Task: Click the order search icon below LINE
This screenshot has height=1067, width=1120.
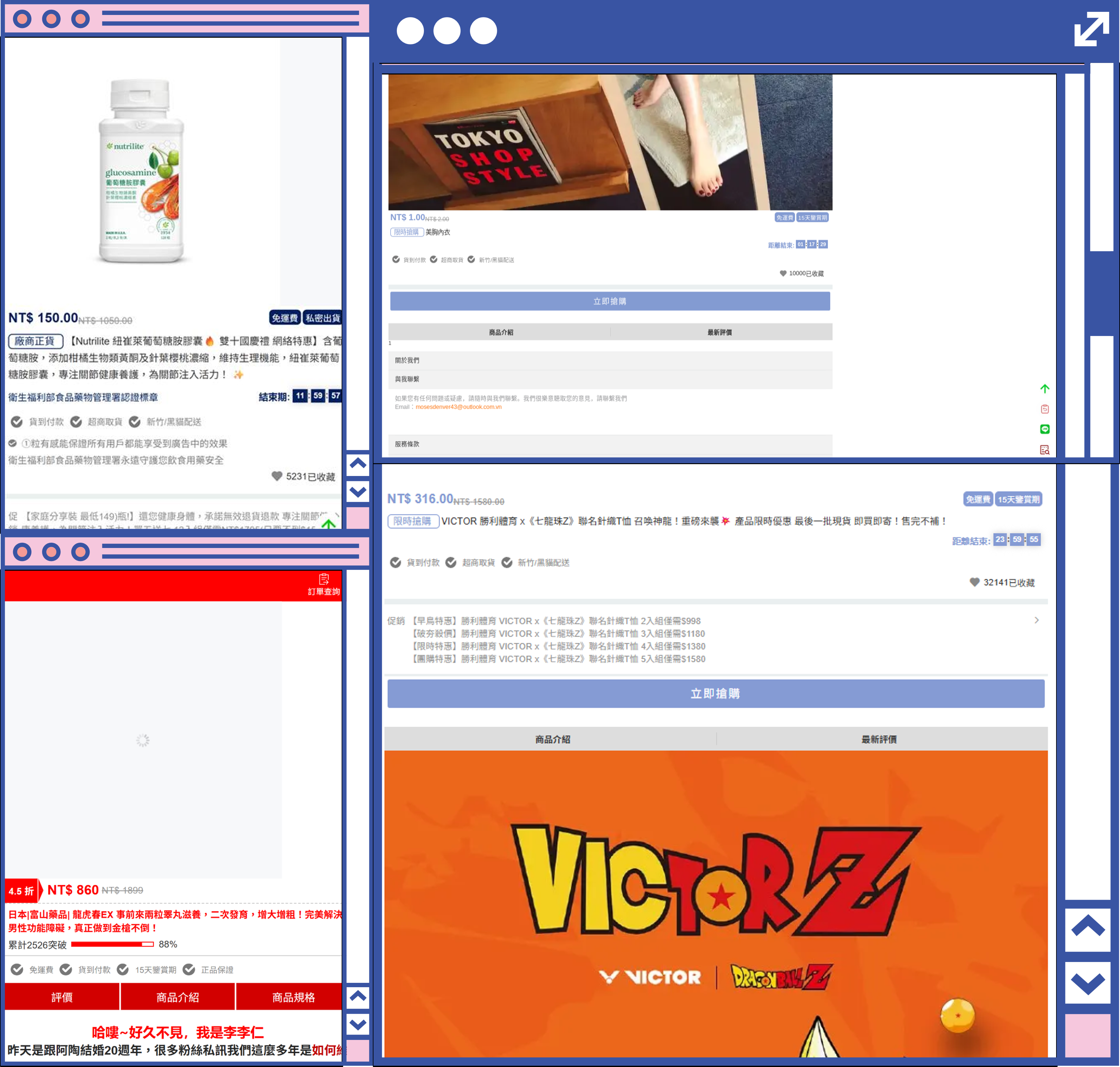Action: (x=1044, y=450)
